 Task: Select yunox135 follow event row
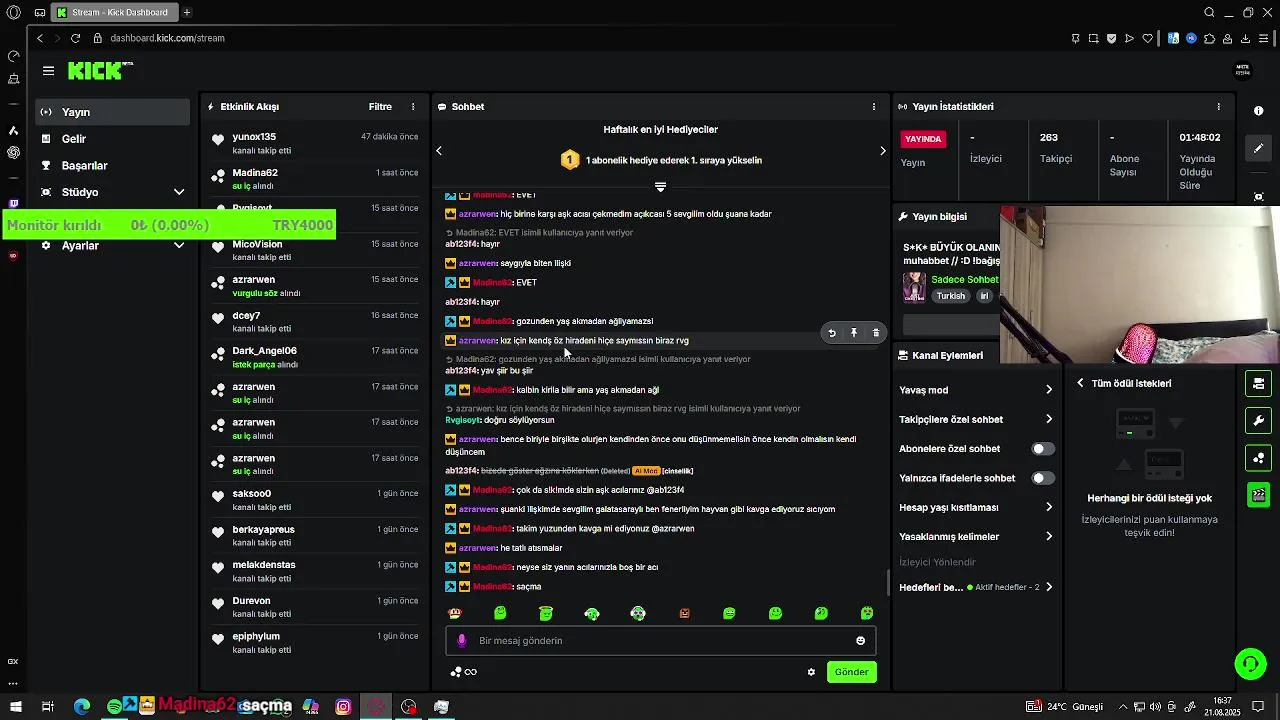pyautogui.click(x=314, y=143)
